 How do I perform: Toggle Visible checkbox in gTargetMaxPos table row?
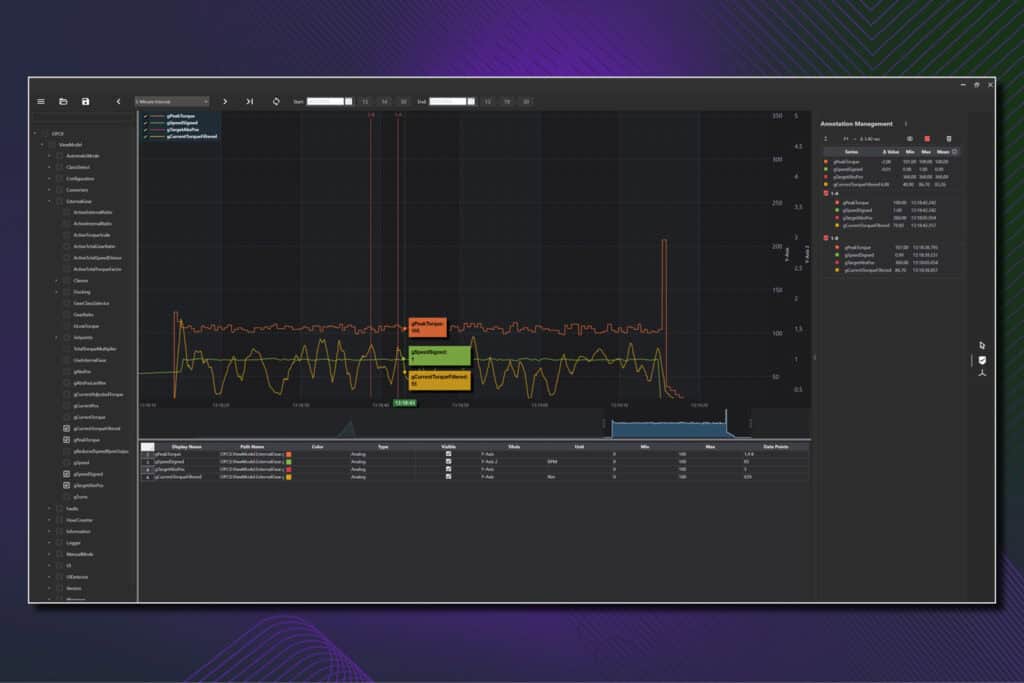pyautogui.click(x=449, y=469)
